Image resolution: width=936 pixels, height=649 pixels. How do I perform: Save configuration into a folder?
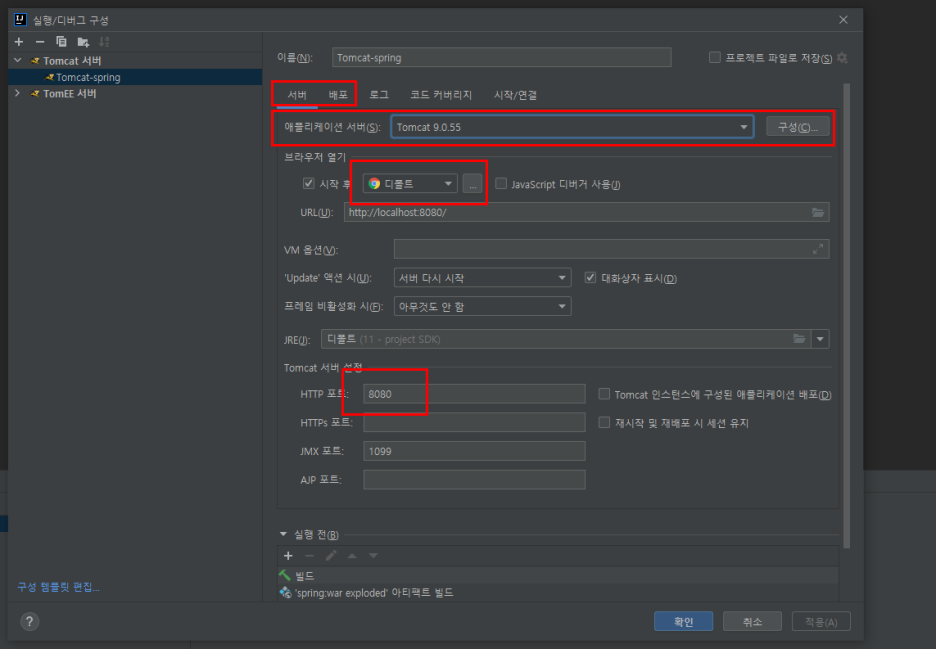coord(83,42)
